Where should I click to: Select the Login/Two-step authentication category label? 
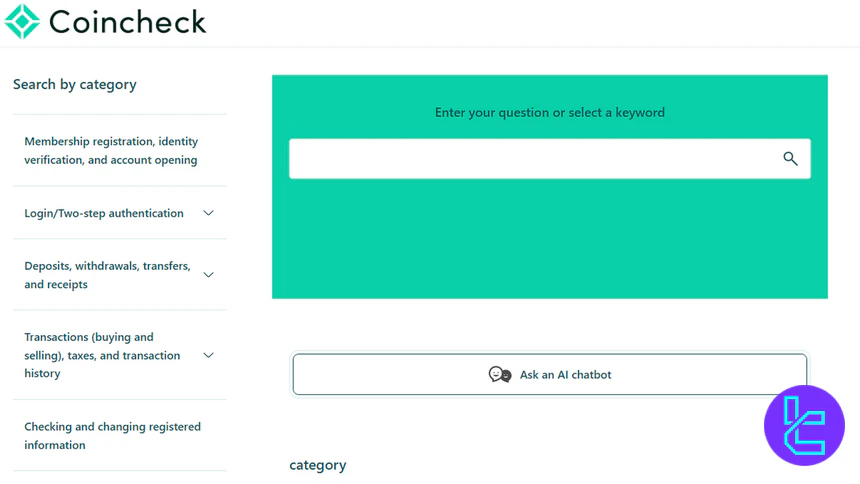click(104, 213)
